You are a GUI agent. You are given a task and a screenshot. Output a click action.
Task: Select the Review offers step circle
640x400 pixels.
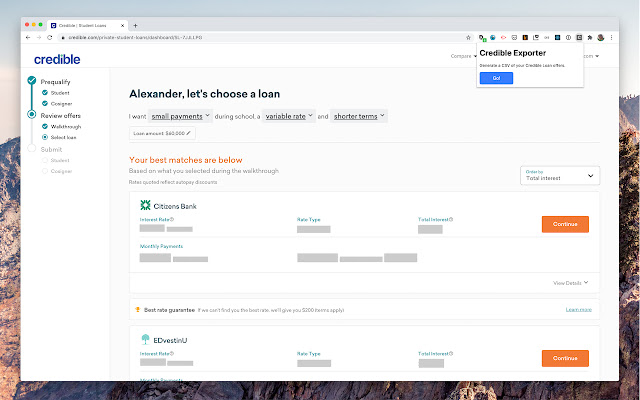coord(32,114)
